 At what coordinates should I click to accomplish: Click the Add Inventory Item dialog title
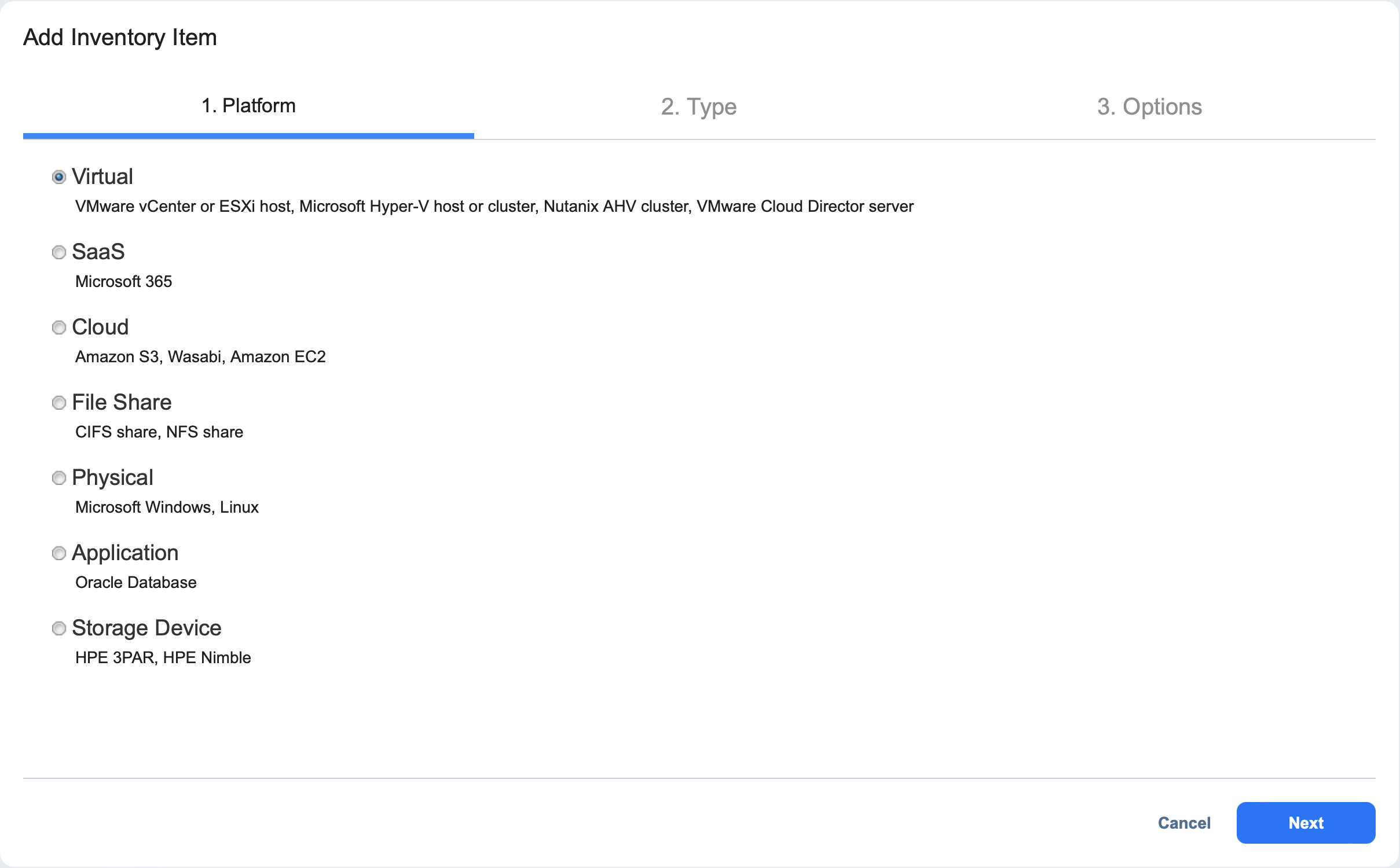120,38
